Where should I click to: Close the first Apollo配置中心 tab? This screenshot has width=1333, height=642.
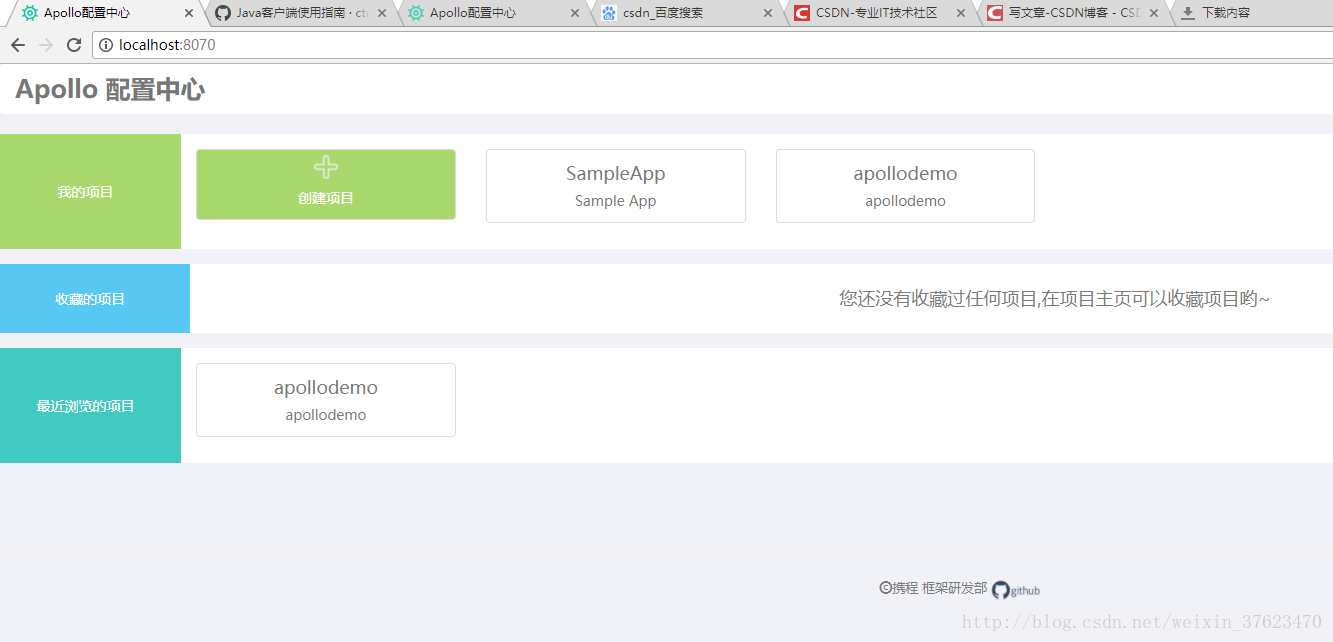[x=190, y=13]
